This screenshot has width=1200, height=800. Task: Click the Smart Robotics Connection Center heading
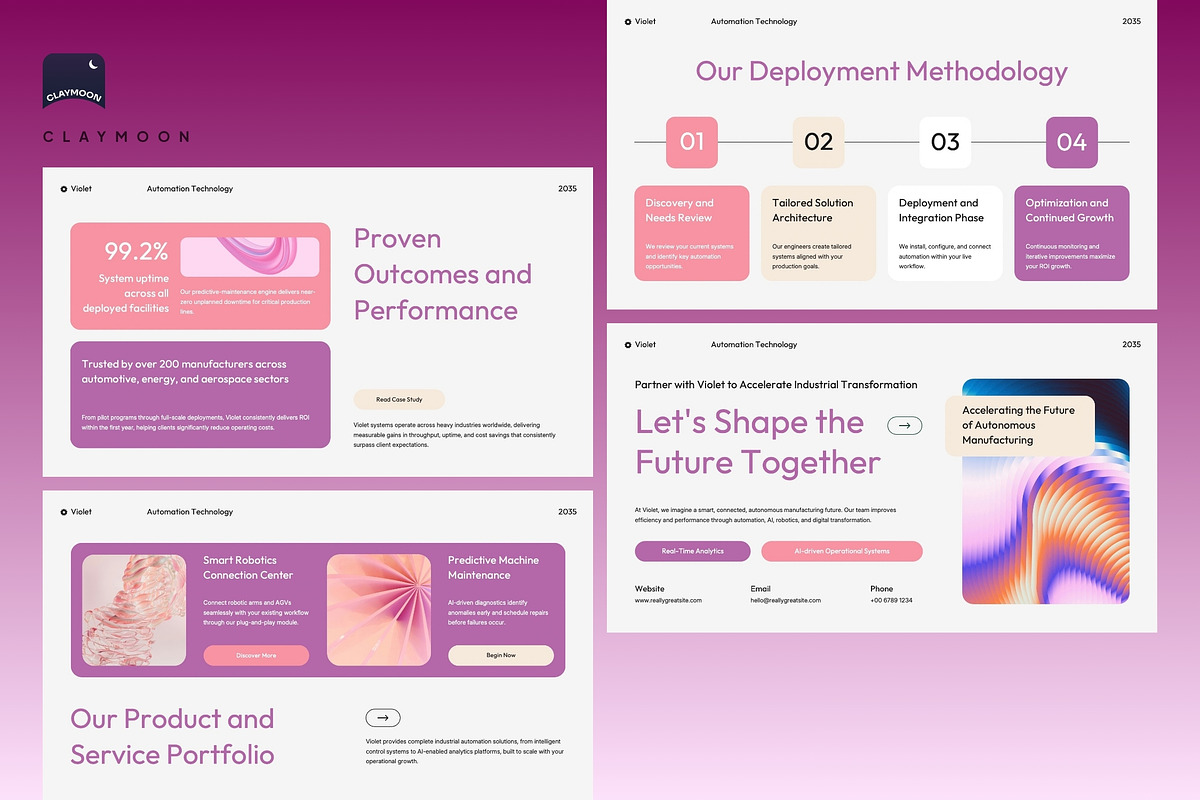click(248, 567)
